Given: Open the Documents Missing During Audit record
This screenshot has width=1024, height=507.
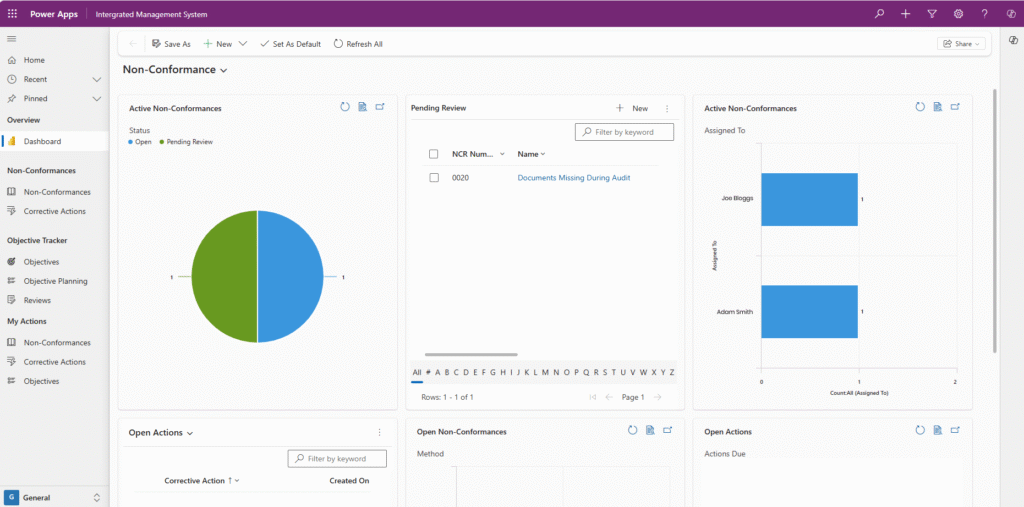Looking at the screenshot, I should (x=573, y=177).
